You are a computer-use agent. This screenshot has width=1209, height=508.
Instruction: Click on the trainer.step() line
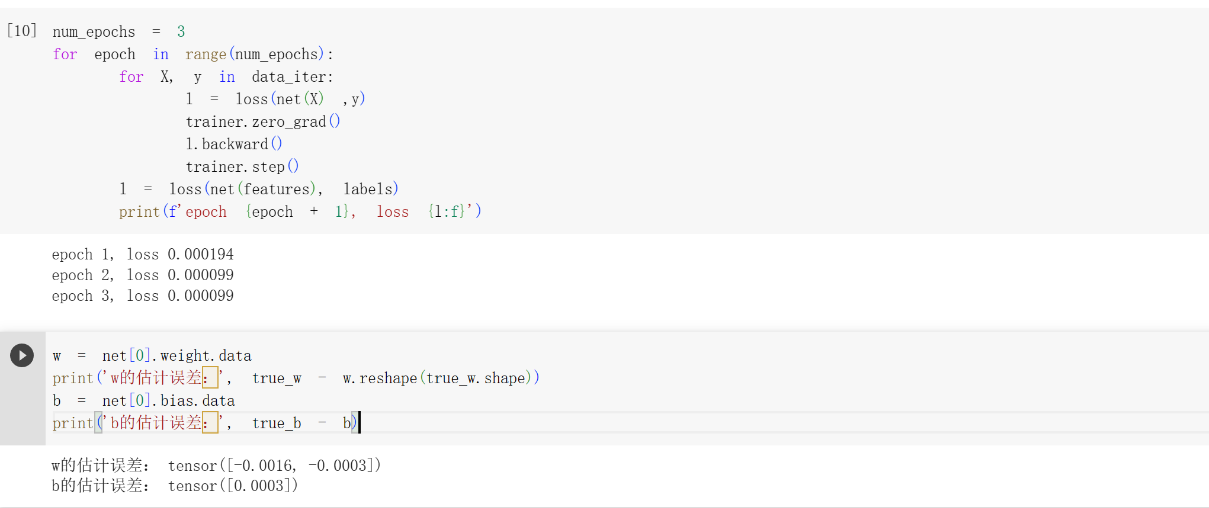point(242,167)
